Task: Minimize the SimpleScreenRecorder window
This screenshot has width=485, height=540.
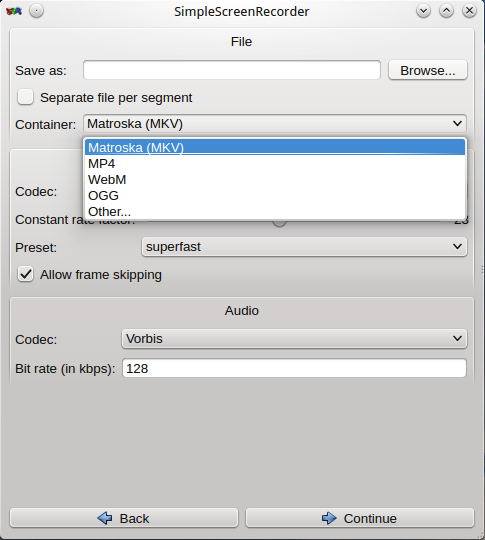Action: tap(423, 11)
